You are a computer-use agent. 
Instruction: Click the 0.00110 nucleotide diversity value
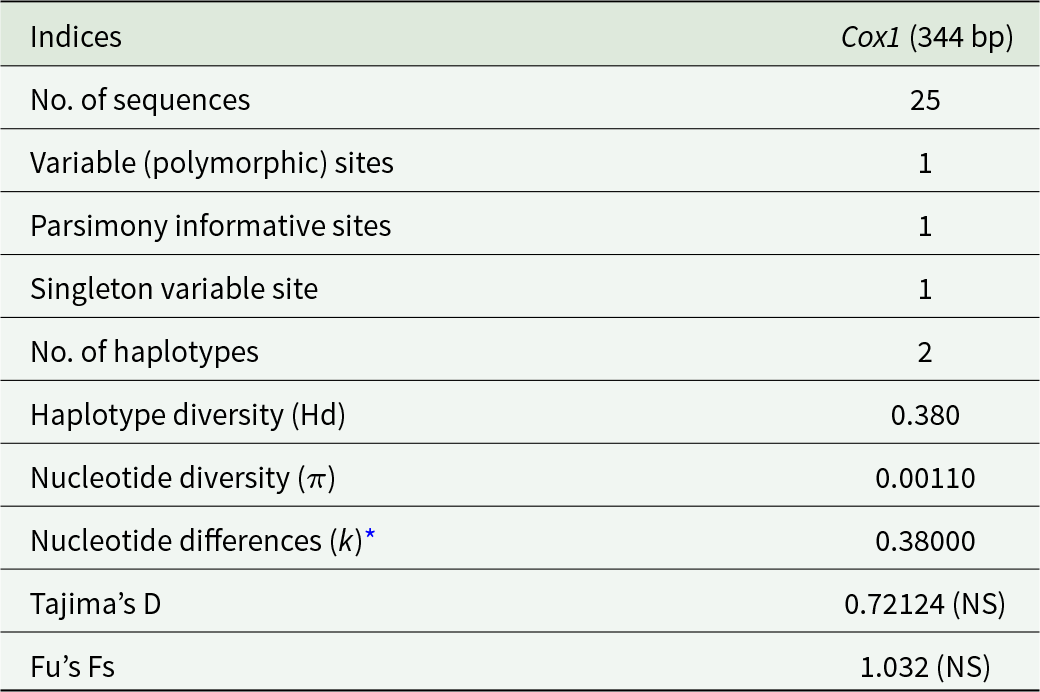pyautogui.click(x=925, y=478)
